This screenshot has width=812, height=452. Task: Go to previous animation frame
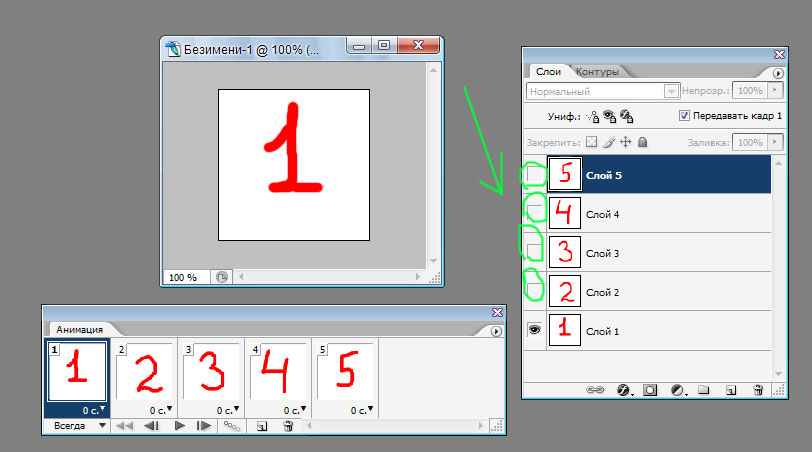151,426
